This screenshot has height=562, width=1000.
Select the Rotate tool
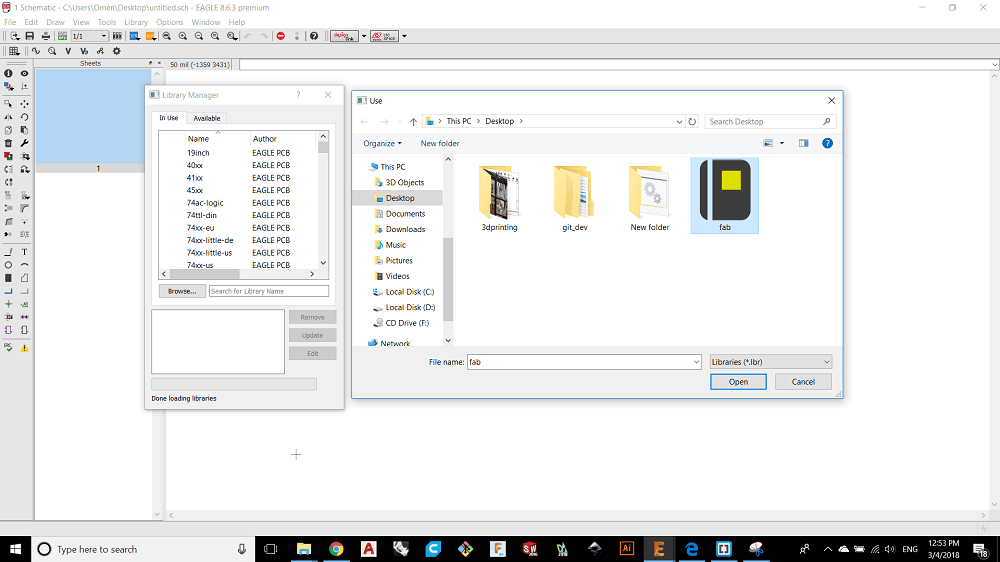24,117
